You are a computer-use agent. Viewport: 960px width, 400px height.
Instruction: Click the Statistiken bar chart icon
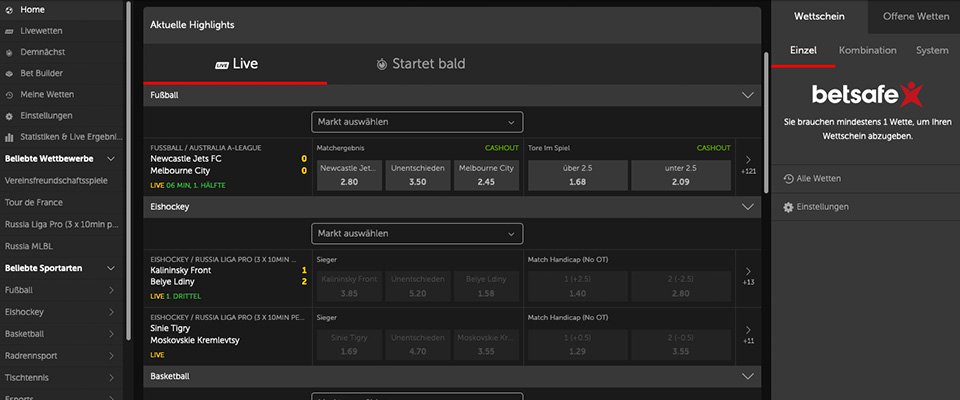coord(9,137)
